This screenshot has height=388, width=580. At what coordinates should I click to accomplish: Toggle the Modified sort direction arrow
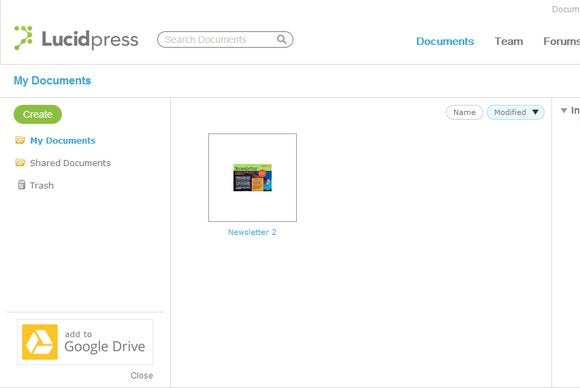coord(535,112)
